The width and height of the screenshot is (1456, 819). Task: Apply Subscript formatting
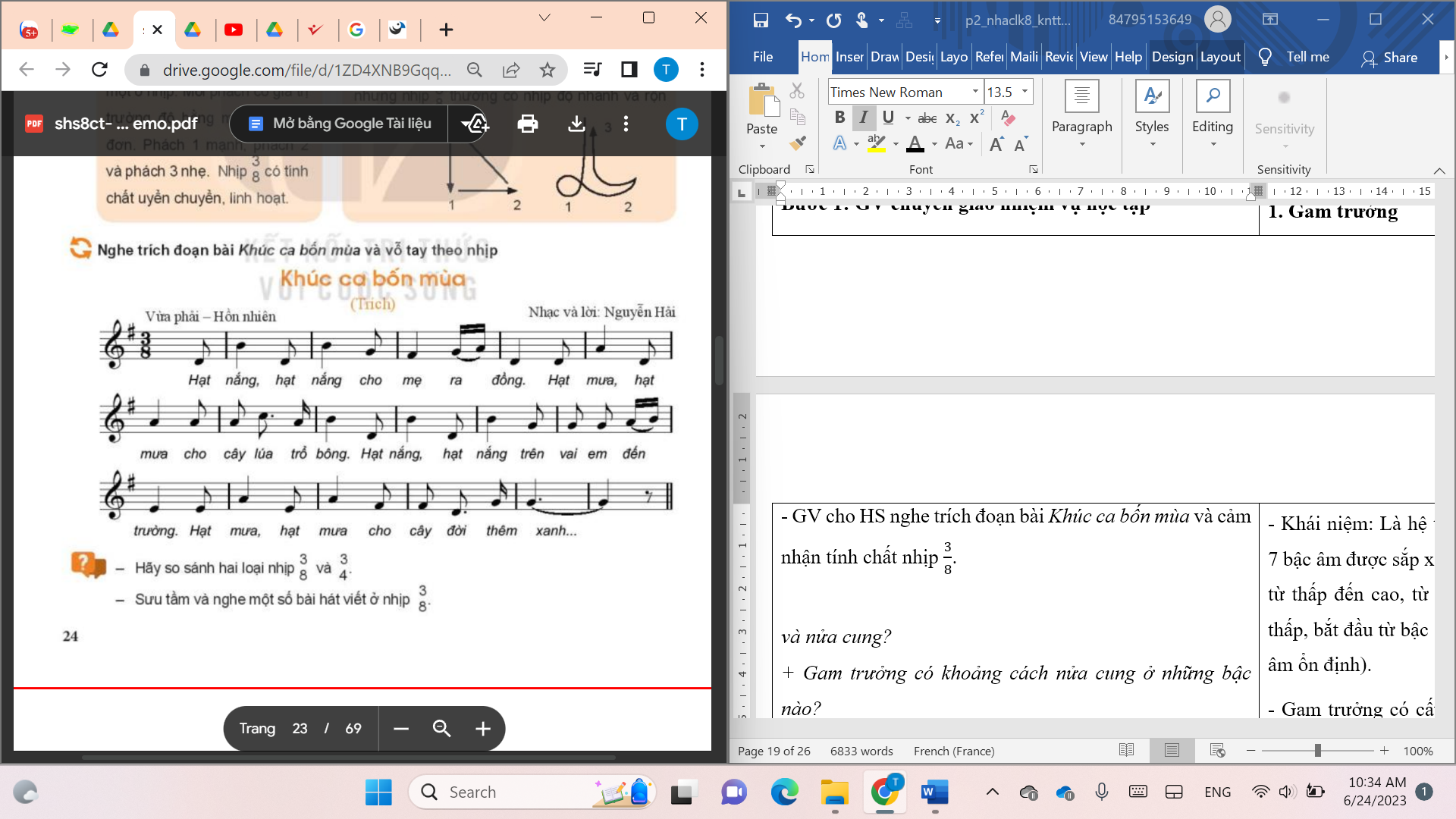[953, 118]
